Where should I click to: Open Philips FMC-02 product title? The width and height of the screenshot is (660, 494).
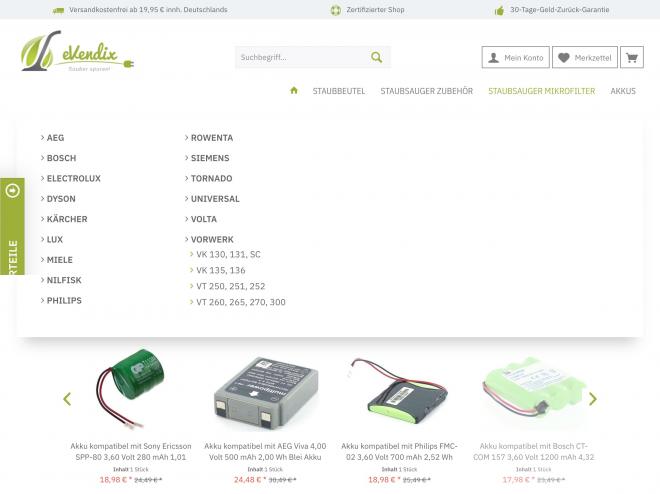[399, 452]
